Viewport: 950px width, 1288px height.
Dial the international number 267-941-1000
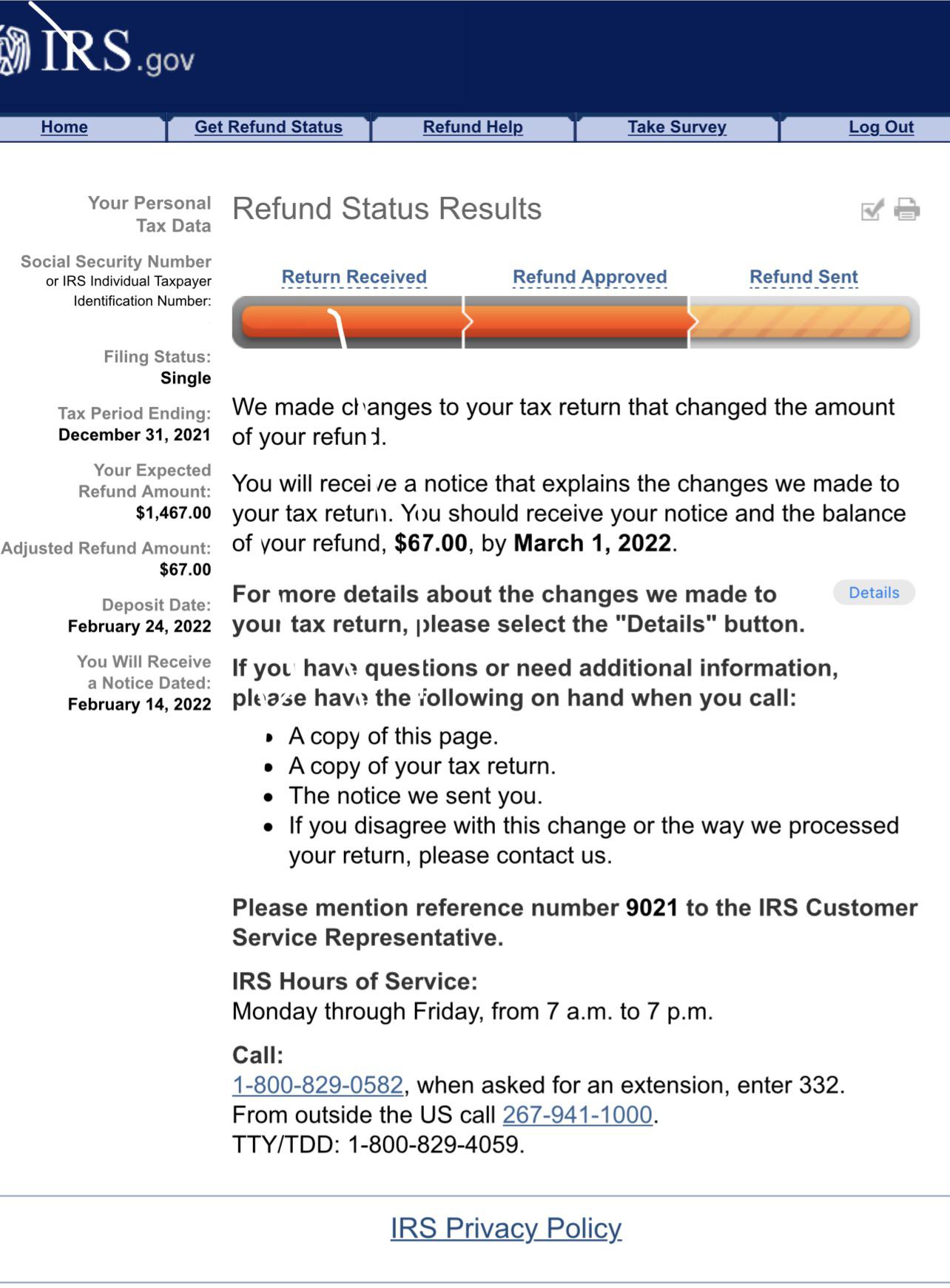pyautogui.click(x=579, y=1115)
